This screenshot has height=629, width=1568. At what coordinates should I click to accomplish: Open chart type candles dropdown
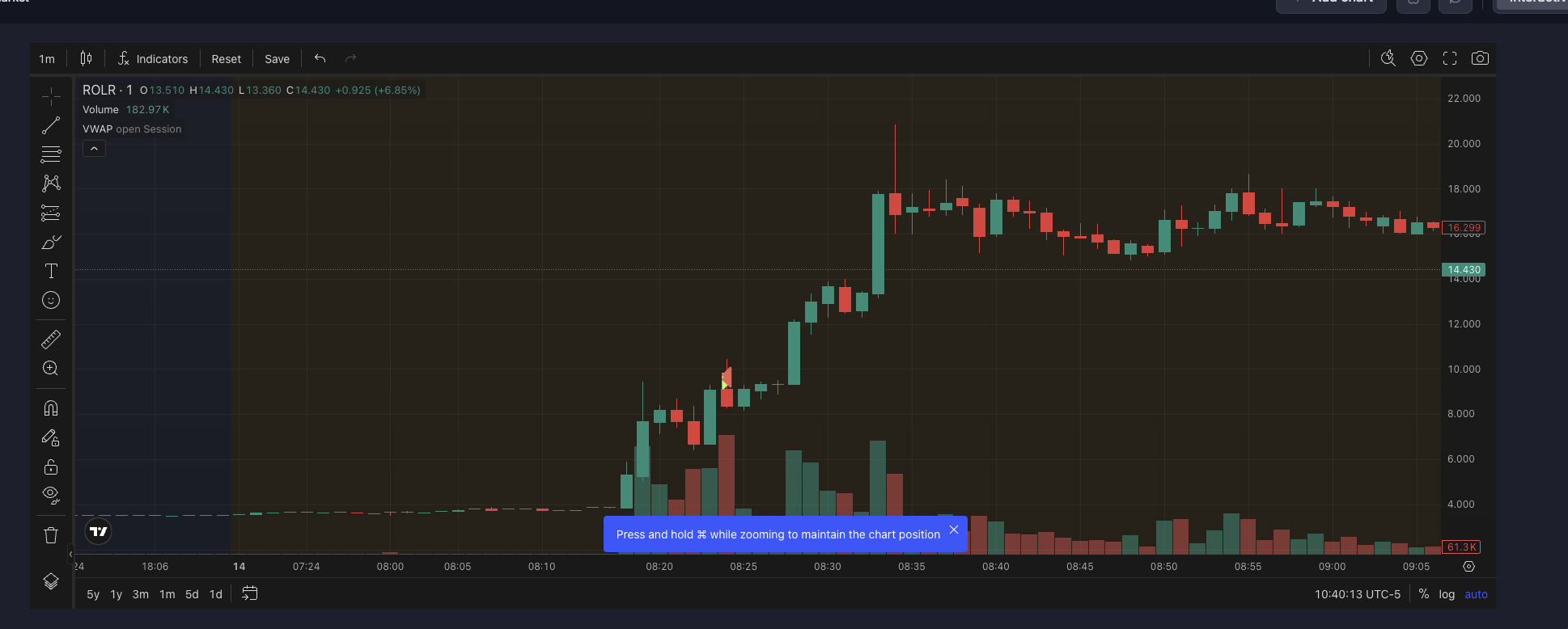pos(86,58)
